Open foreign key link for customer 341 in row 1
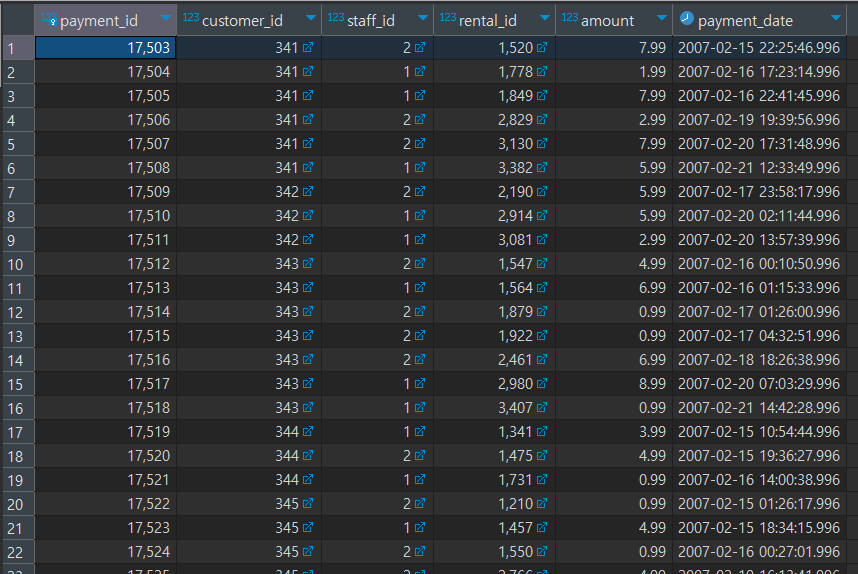The height and width of the screenshot is (574, 858). (308, 48)
